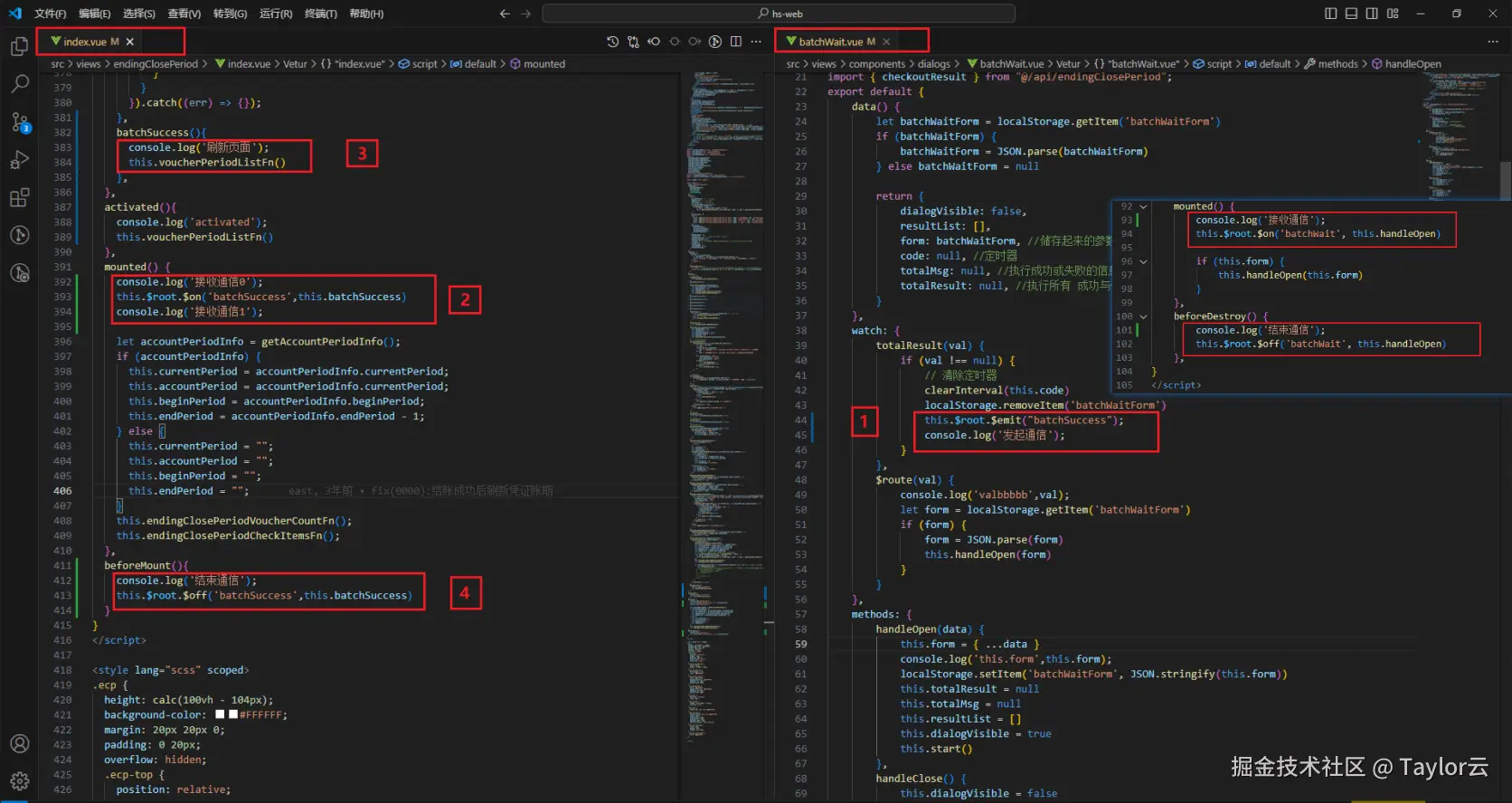
Task: Select script in left breadcrumb
Action: [x=418, y=64]
